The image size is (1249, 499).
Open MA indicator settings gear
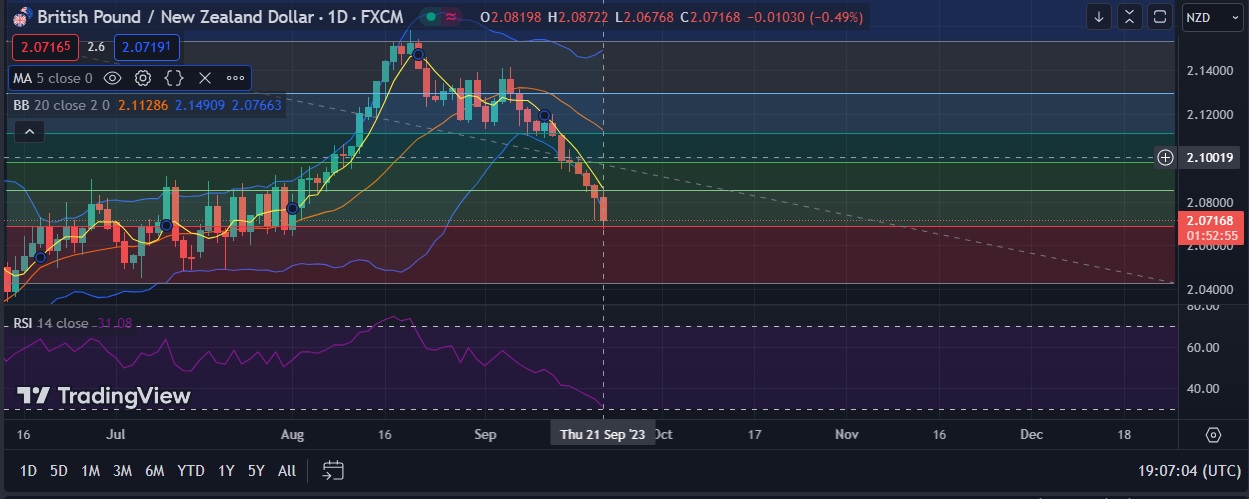point(143,78)
